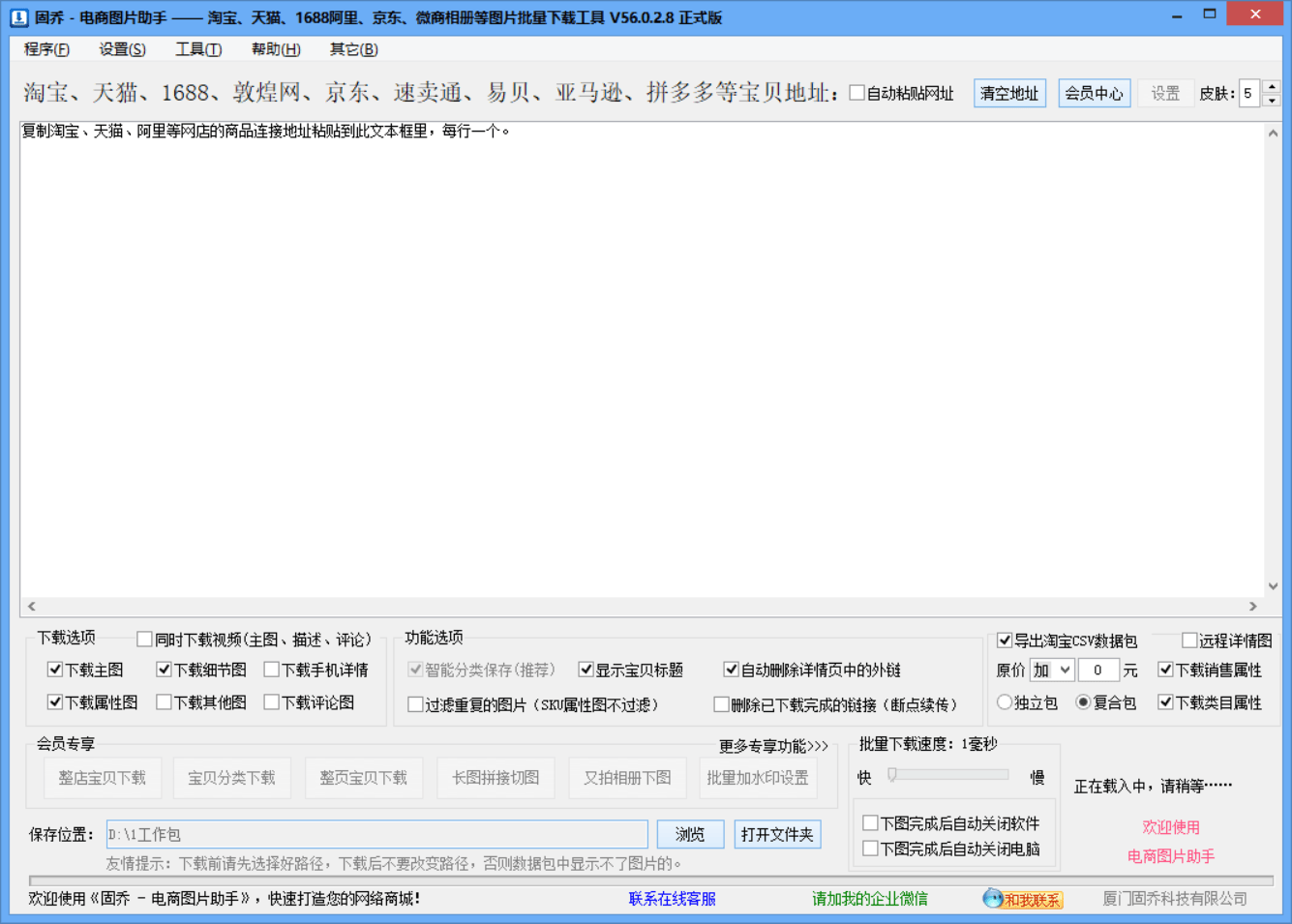Open 更多专享功能 extra features link

[773, 746]
